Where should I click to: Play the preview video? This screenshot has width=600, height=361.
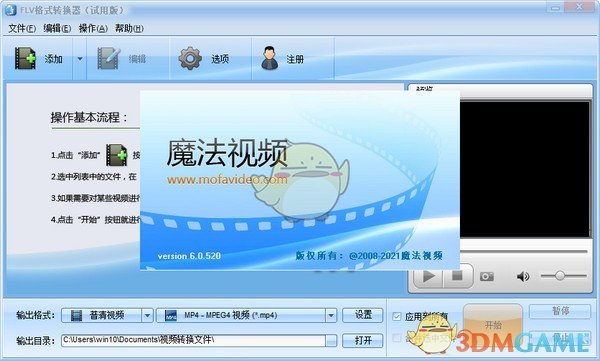pos(429,276)
